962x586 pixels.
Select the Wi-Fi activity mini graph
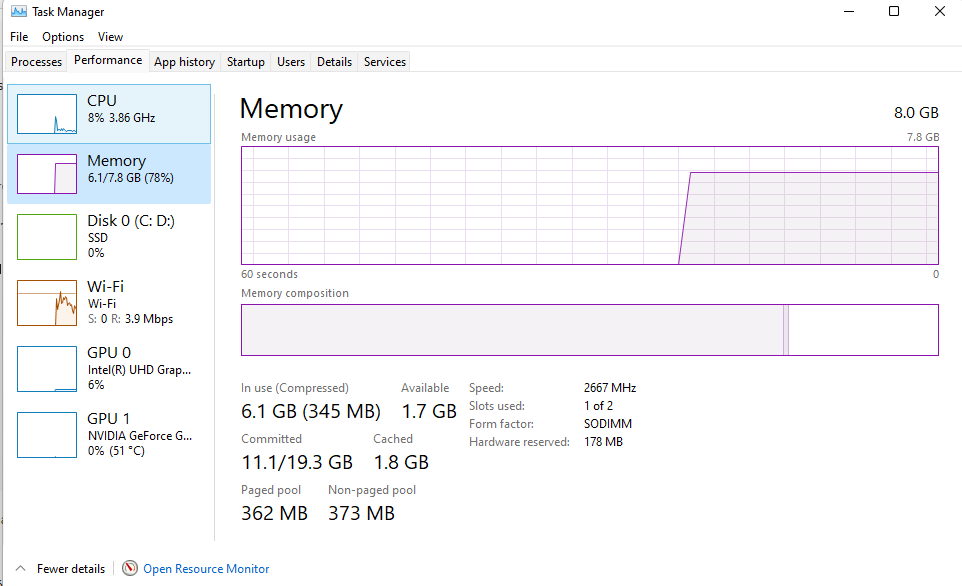pyautogui.click(x=47, y=302)
